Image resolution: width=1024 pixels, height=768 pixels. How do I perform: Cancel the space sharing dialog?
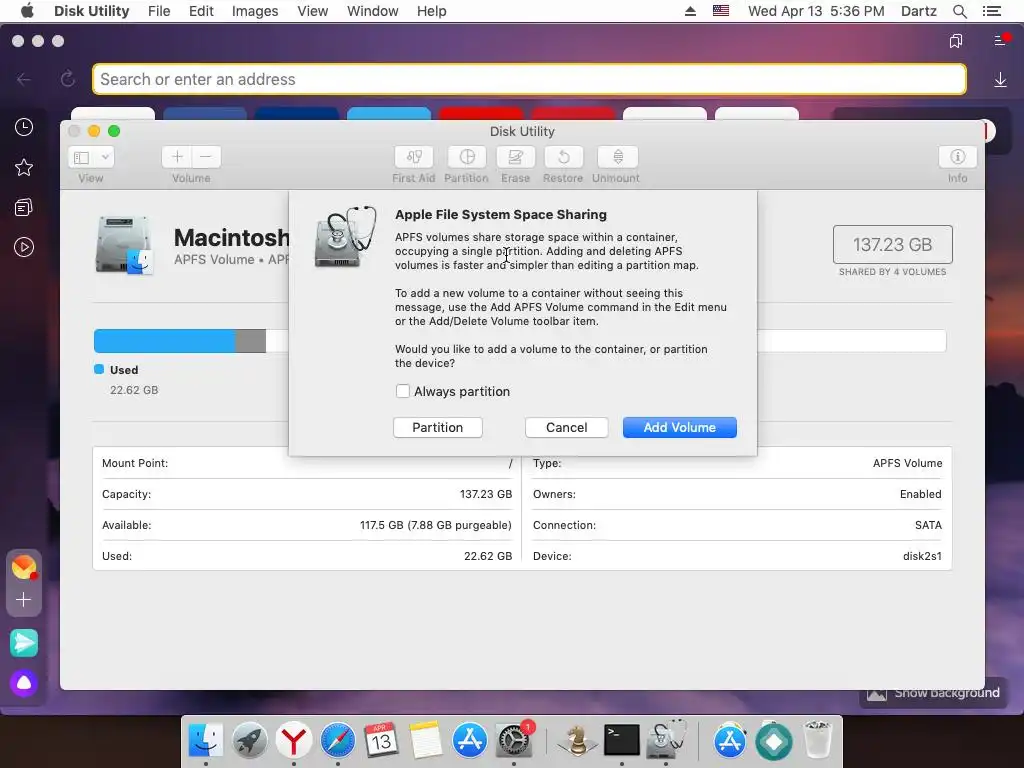[566, 428]
